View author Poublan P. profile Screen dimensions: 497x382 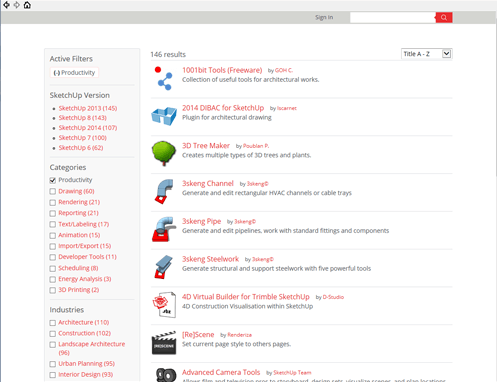256,146
